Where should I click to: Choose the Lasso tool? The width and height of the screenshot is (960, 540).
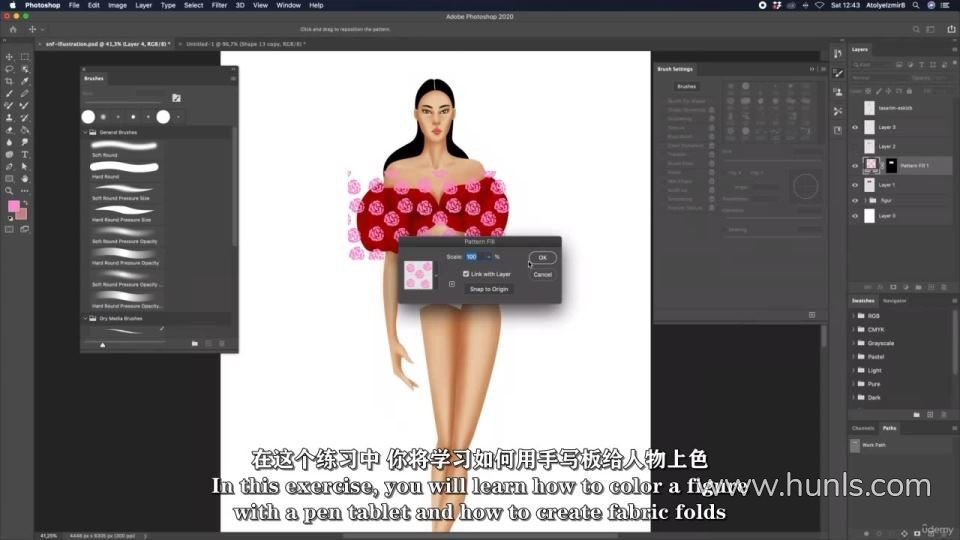coord(9,69)
